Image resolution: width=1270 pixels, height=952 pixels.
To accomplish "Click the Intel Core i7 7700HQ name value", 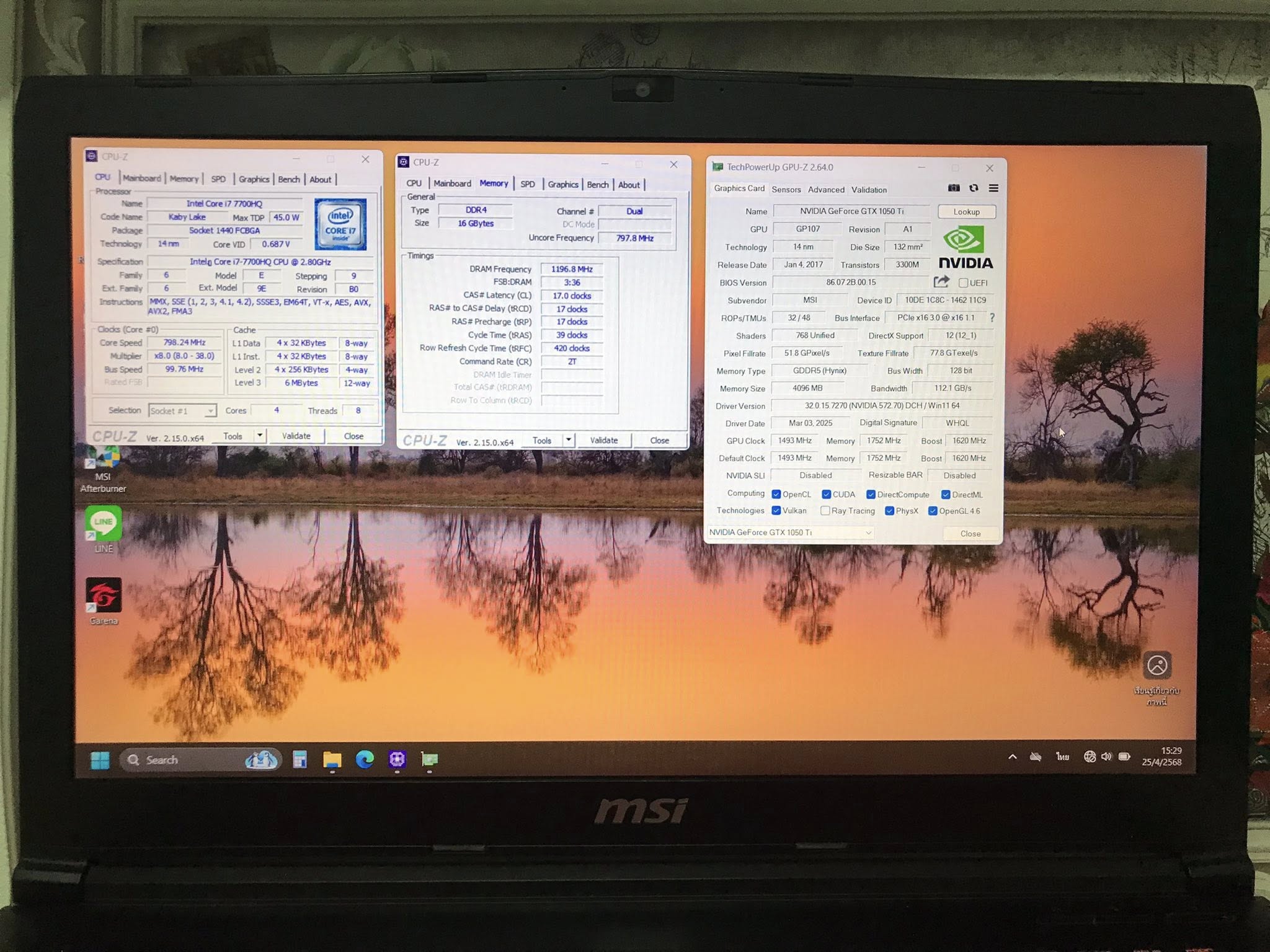I will [x=224, y=203].
